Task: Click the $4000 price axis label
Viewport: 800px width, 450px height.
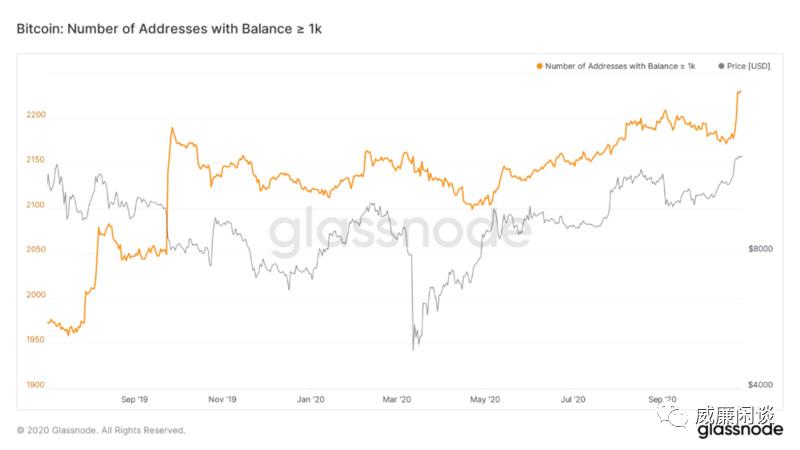Action: point(761,385)
